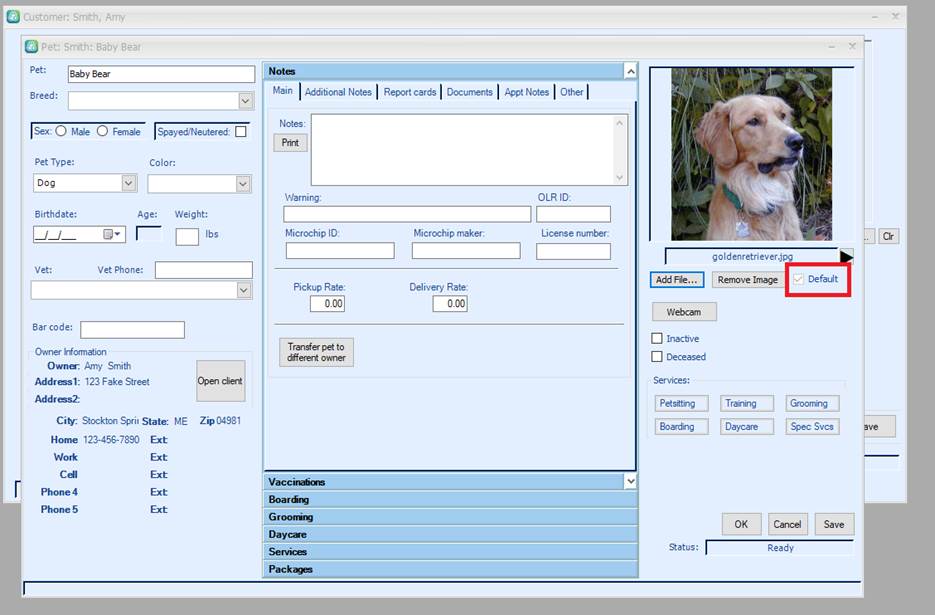Viewport: 935px width, 615px height.
Task: Click Transfer pet to different owner
Action: (x=316, y=352)
